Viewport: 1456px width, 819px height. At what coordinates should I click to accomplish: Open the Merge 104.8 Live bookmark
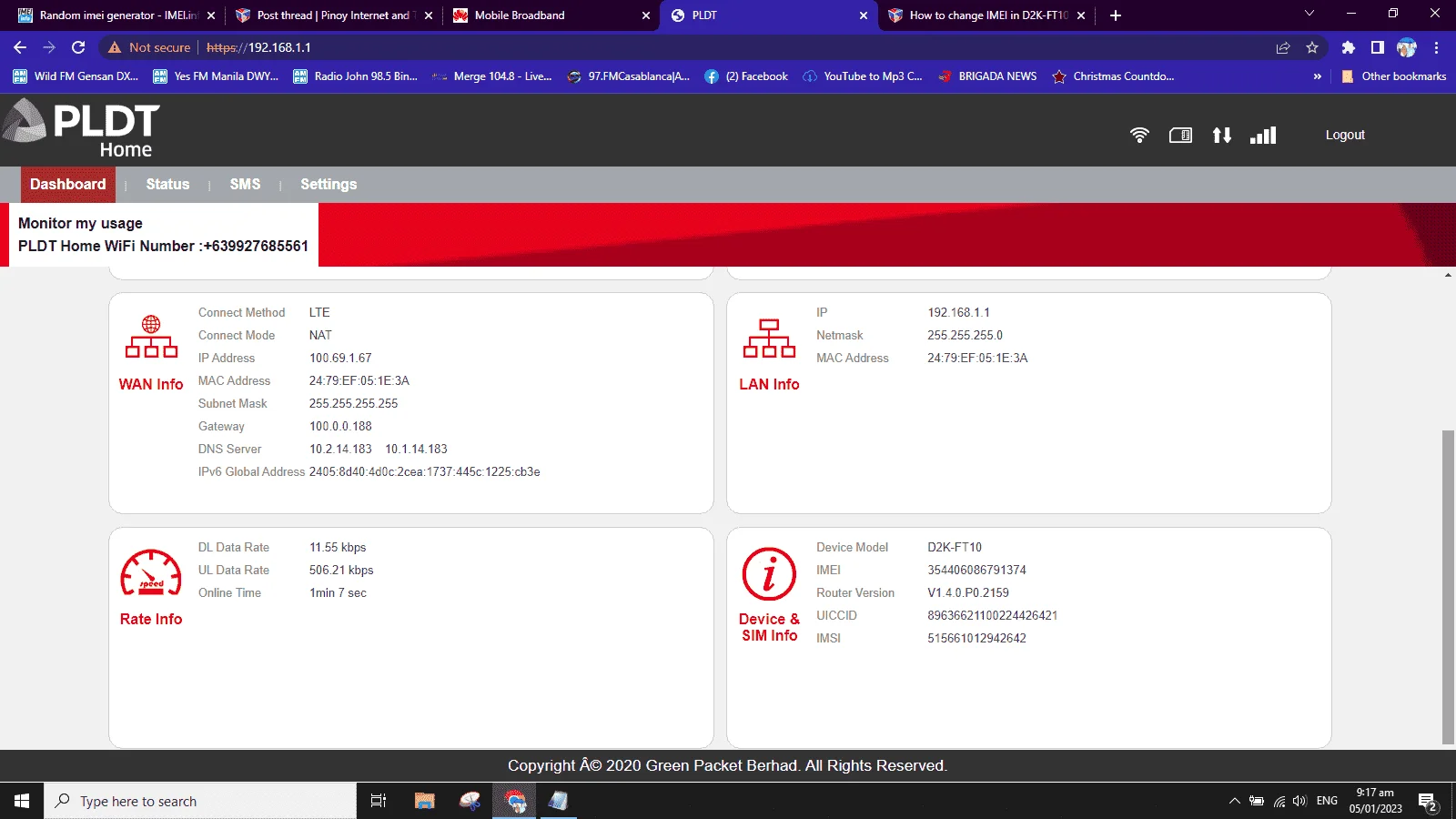pos(492,76)
